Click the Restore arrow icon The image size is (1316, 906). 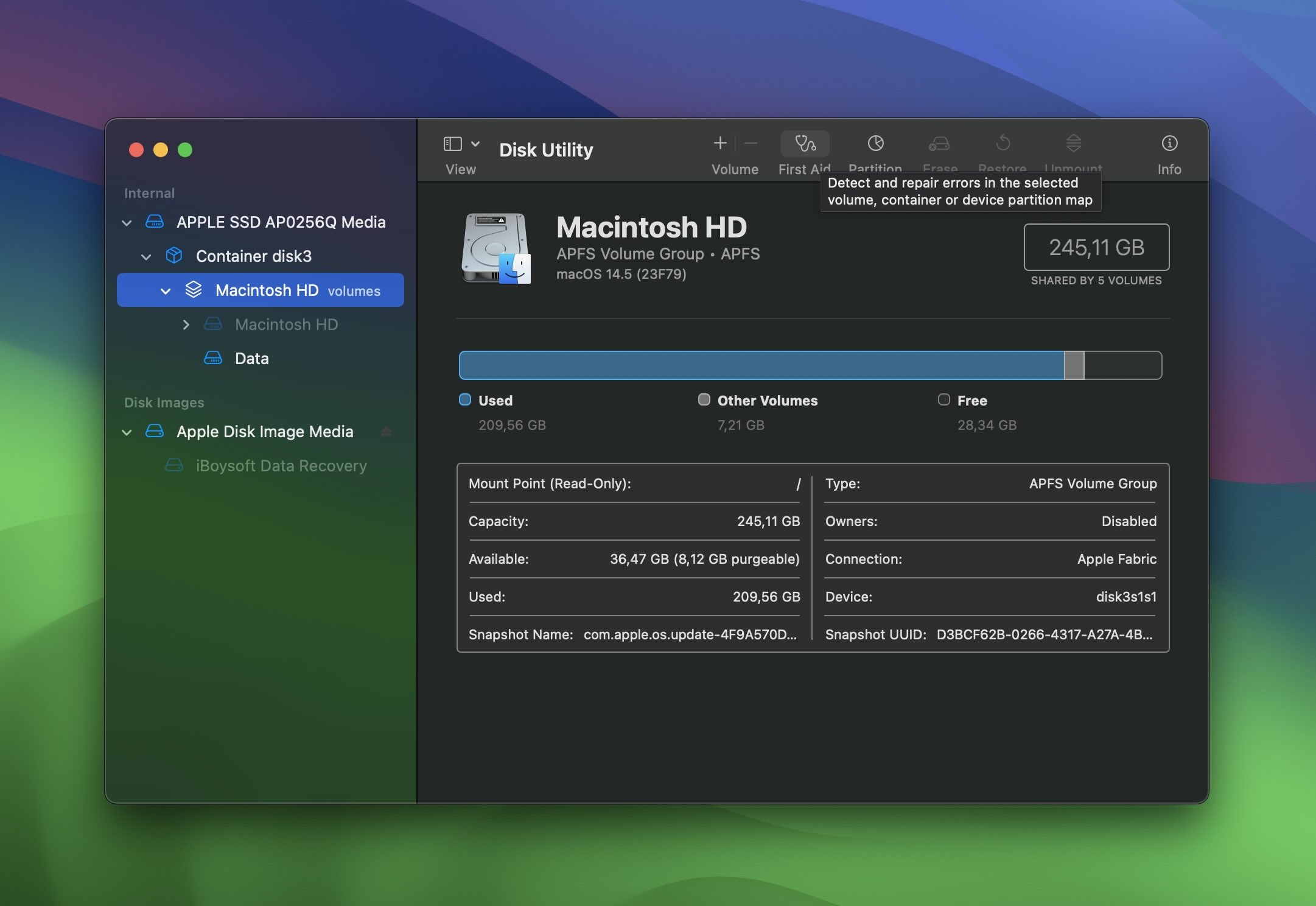[1003, 143]
